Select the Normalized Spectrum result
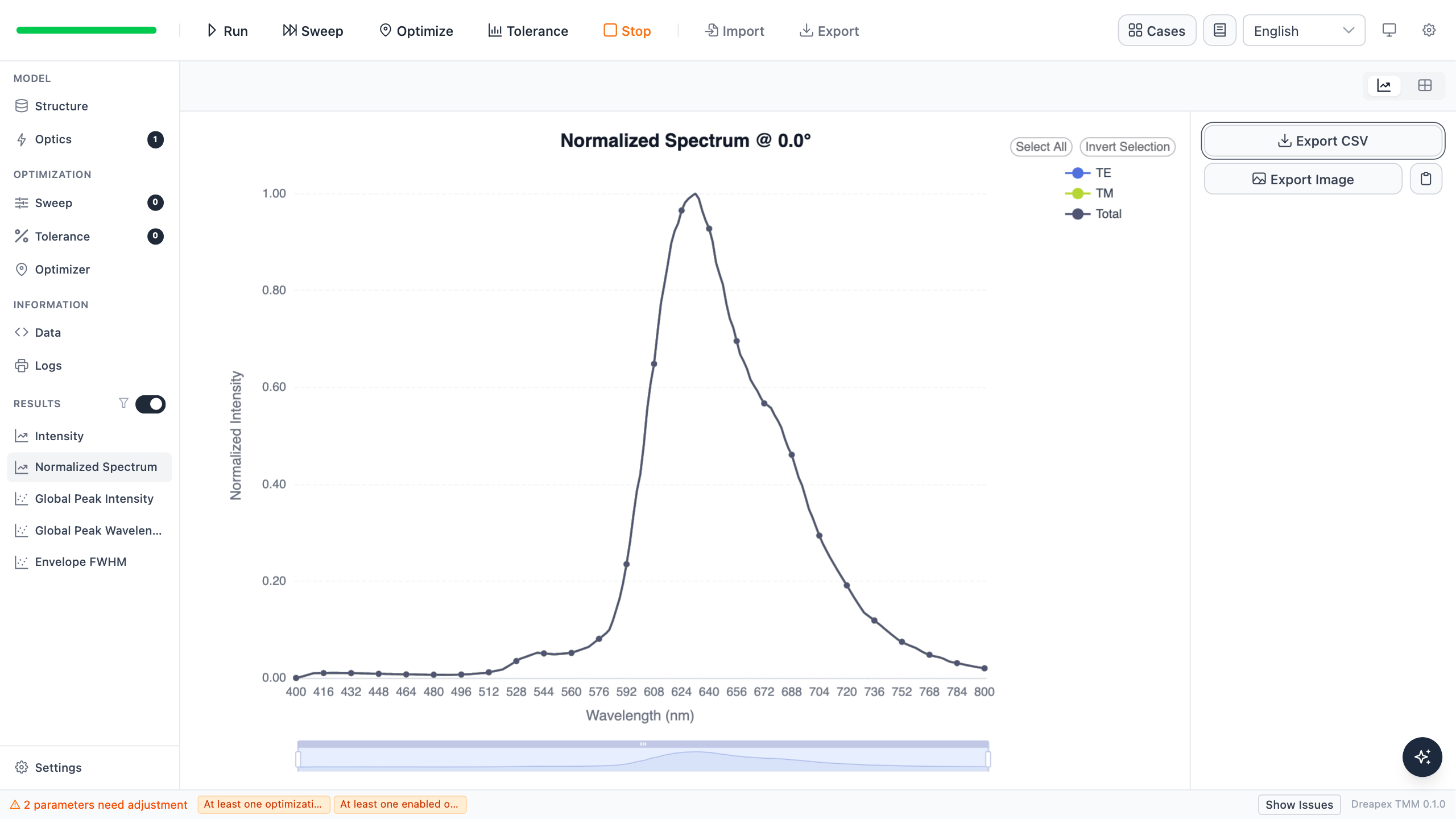Screen dimensions: 1456x819 [89, 467]
